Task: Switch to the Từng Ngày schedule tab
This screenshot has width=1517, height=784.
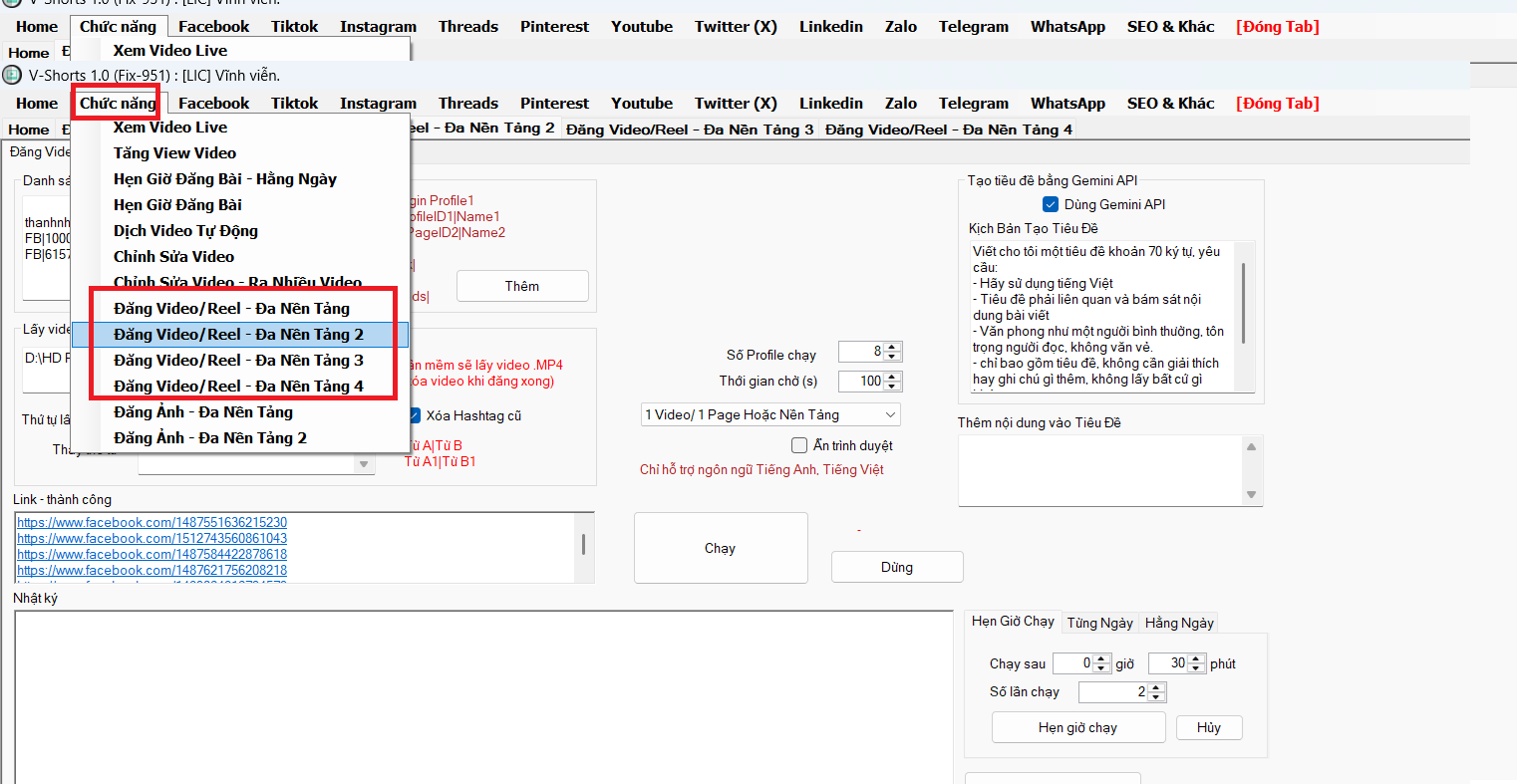Action: 1100,623
